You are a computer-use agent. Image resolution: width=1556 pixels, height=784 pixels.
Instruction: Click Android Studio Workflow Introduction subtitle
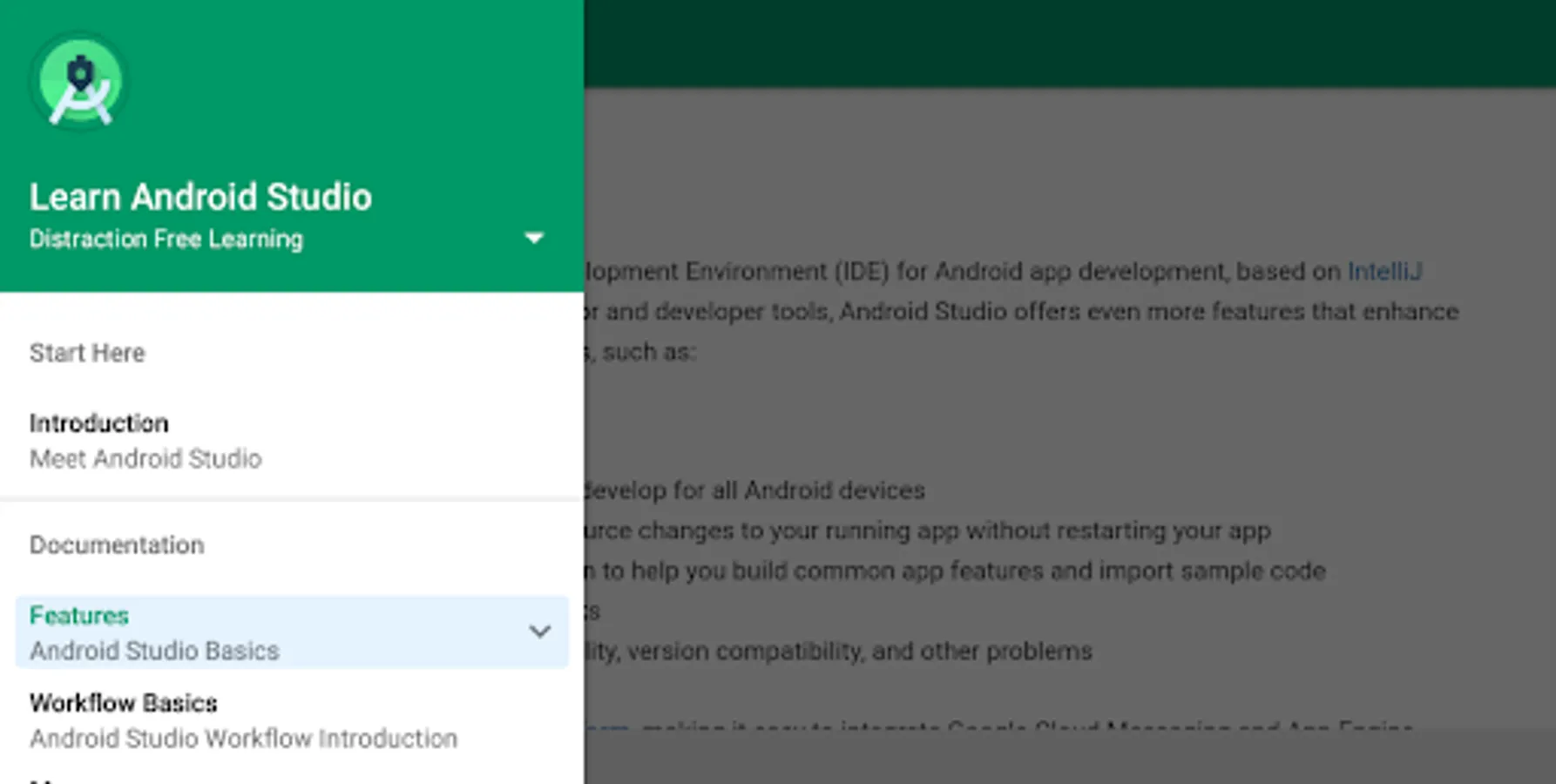click(x=243, y=739)
